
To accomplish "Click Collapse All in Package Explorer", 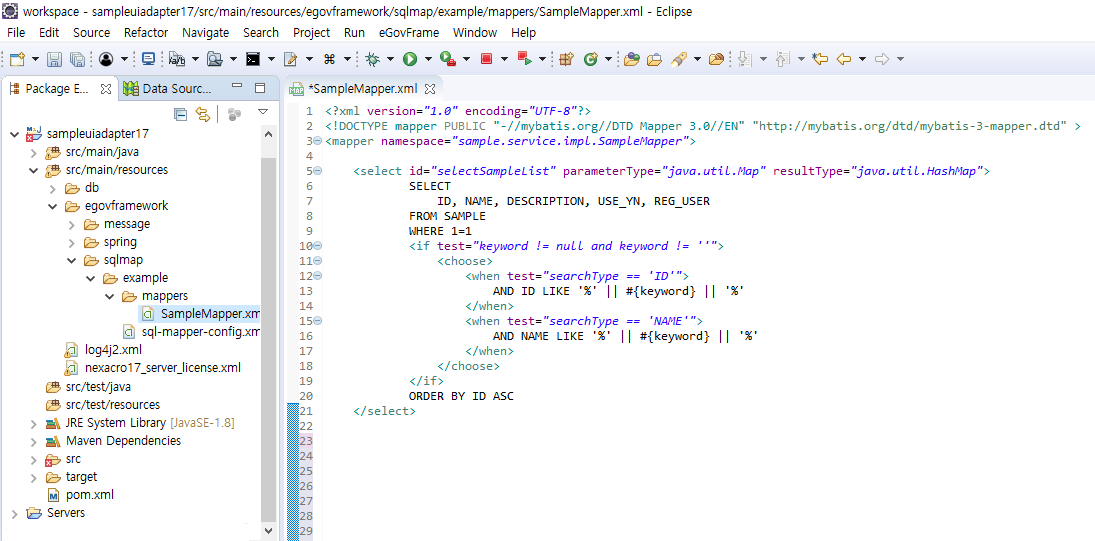I will coord(181,114).
